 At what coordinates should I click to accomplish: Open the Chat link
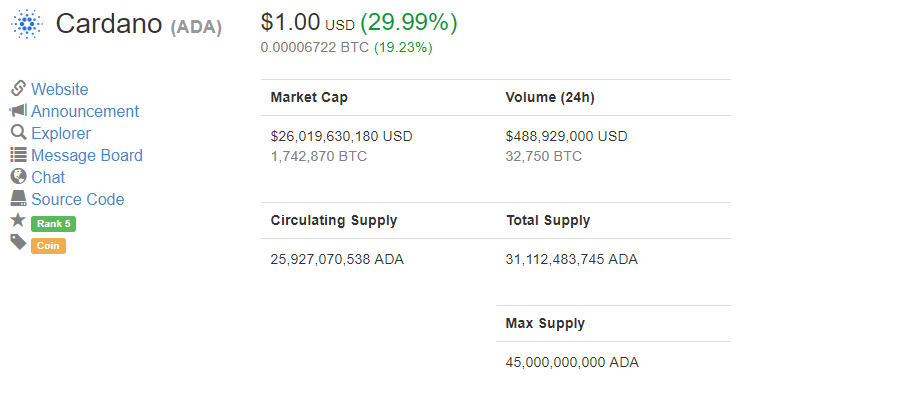48,177
